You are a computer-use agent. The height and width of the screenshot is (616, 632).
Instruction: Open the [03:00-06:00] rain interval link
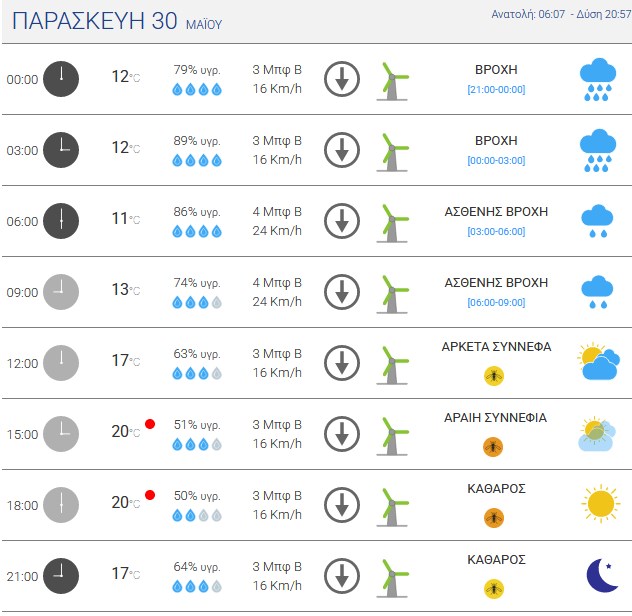(x=496, y=231)
